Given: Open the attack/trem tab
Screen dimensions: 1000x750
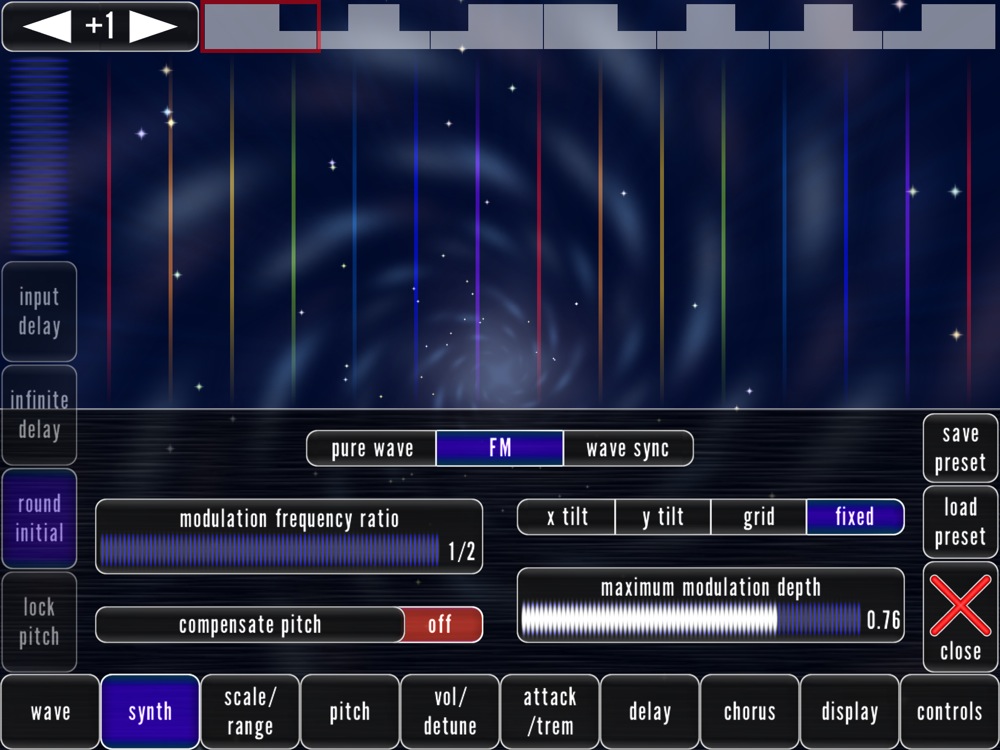Looking at the screenshot, I should tap(550, 711).
